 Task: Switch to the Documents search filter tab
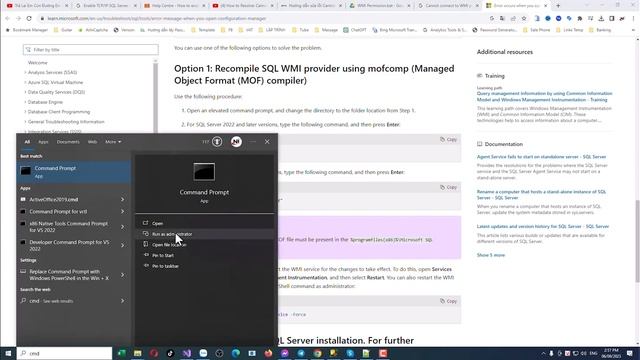pos(68,142)
